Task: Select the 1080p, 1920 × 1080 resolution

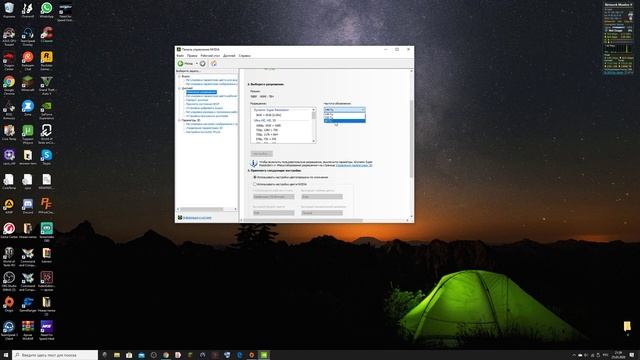Action: (268, 125)
